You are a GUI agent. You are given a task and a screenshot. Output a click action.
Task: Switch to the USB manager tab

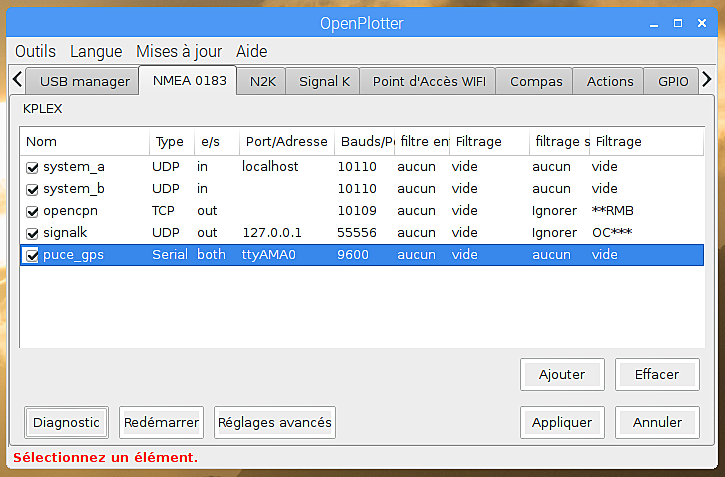(x=82, y=81)
